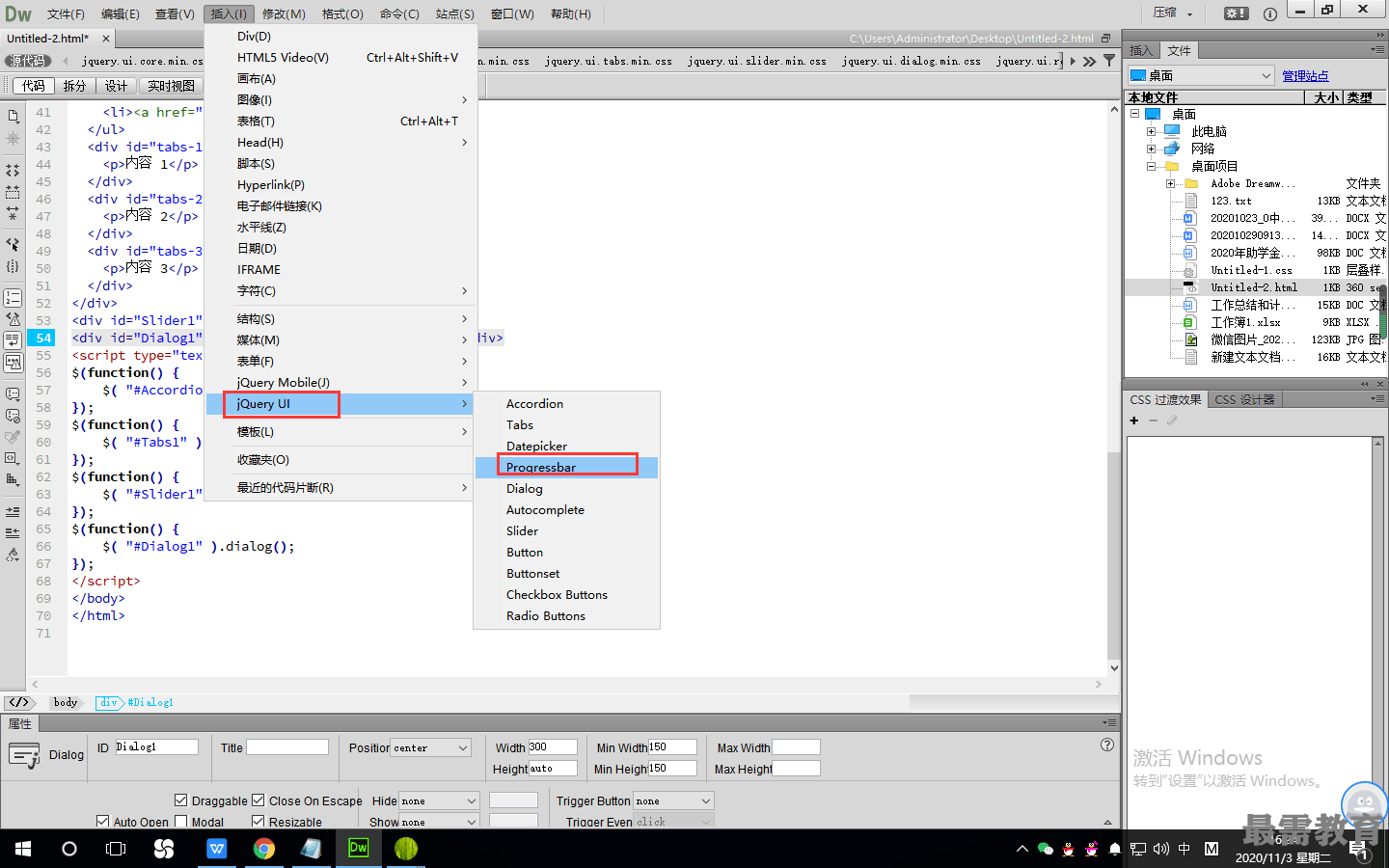Open jQuery Mobile(J) submenu
This screenshot has height=868, width=1389.
(340, 382)
